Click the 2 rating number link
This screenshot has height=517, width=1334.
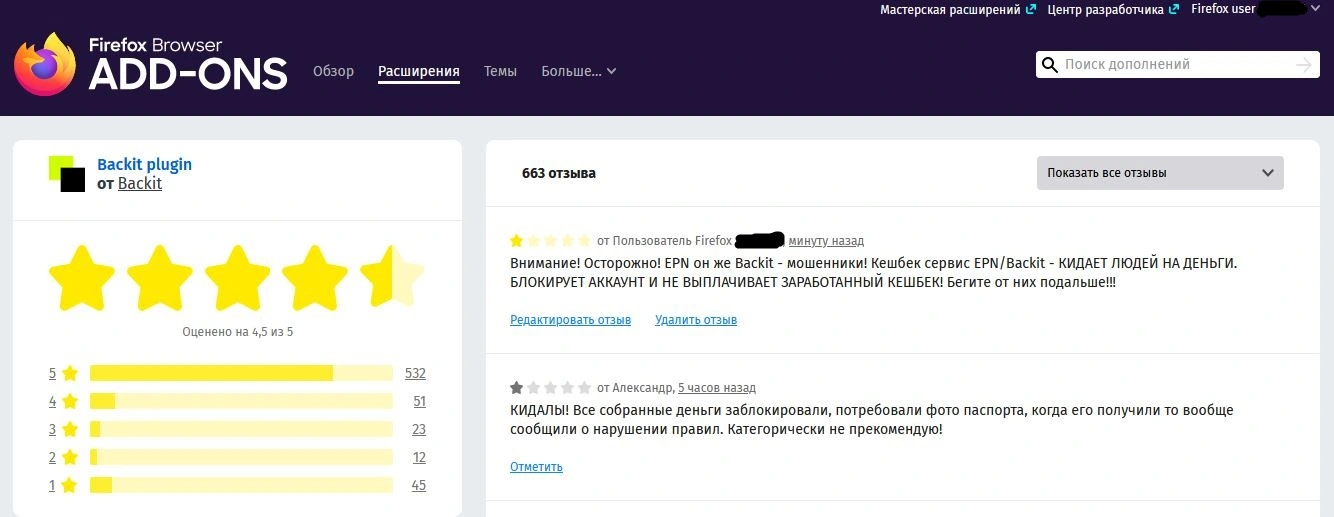pyautogui.click(x=52, y=457)
